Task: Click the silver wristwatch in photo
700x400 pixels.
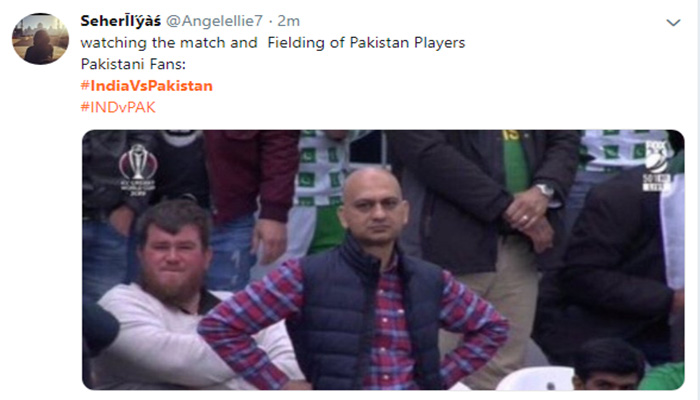Action: click(546, 191)
